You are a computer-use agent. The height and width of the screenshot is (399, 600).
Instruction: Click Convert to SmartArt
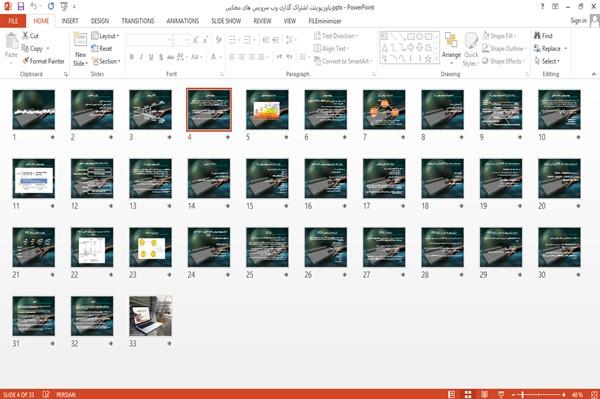pos(342,61)
